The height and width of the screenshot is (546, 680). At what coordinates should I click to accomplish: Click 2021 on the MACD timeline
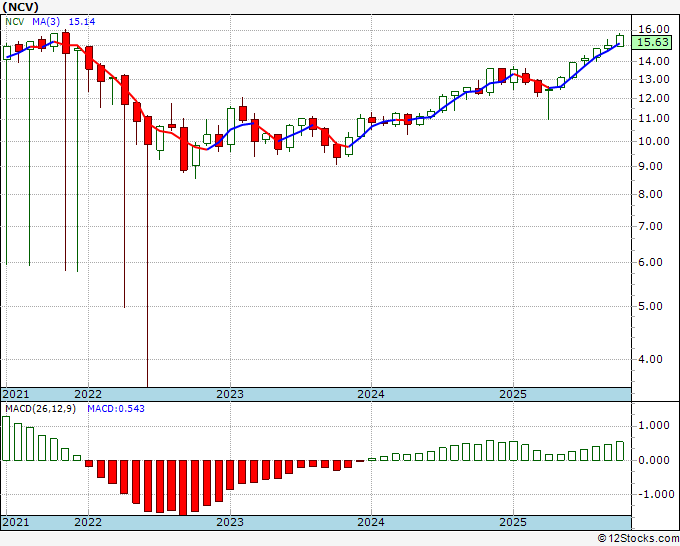tap(16, 522)
